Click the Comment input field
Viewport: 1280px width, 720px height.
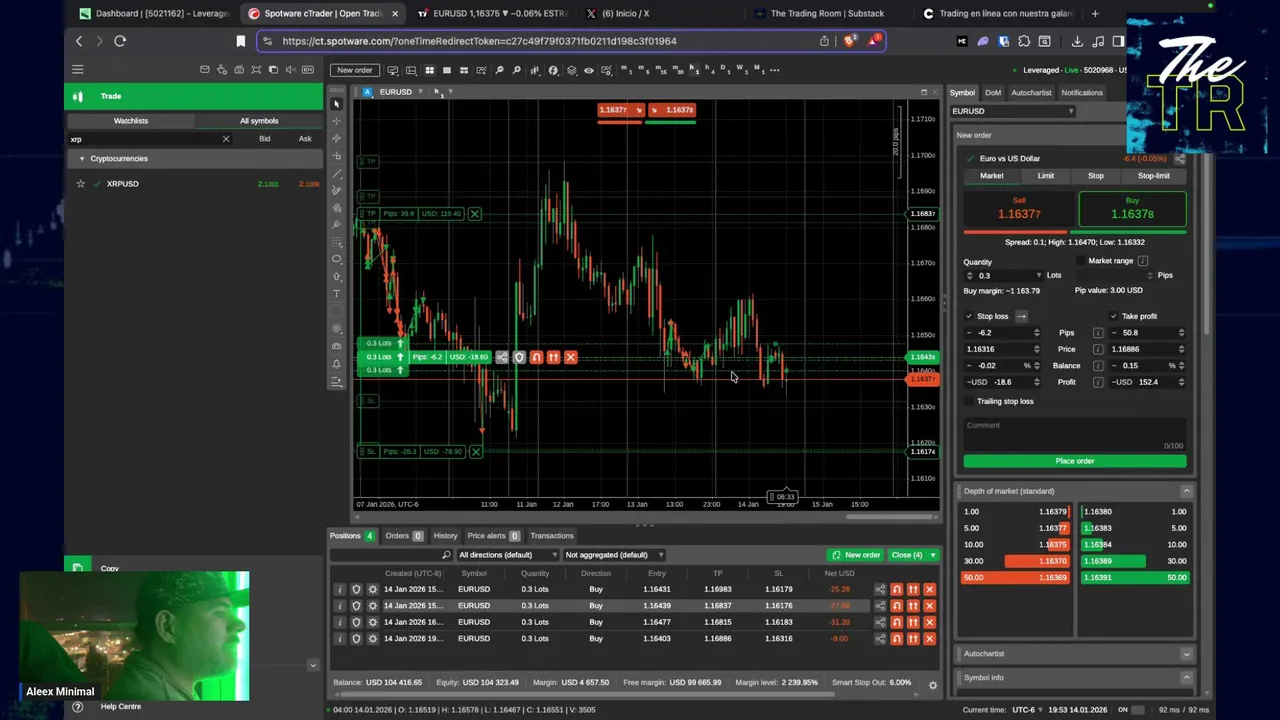point(1075,434)
